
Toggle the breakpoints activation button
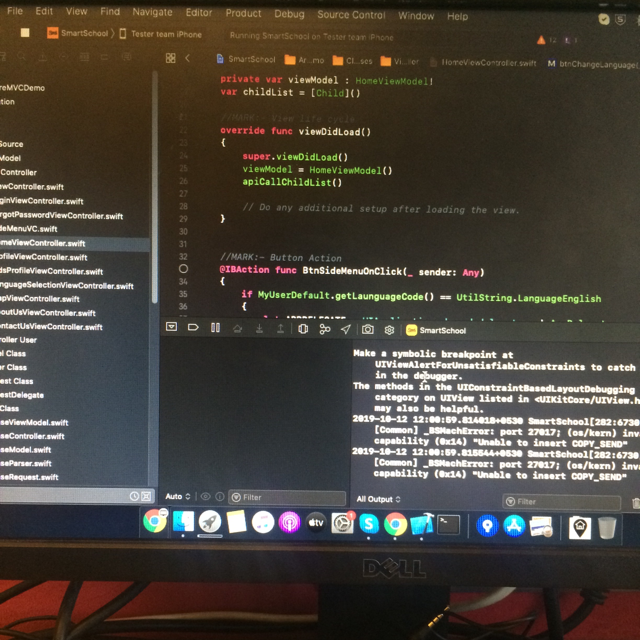tap(193, 328)
